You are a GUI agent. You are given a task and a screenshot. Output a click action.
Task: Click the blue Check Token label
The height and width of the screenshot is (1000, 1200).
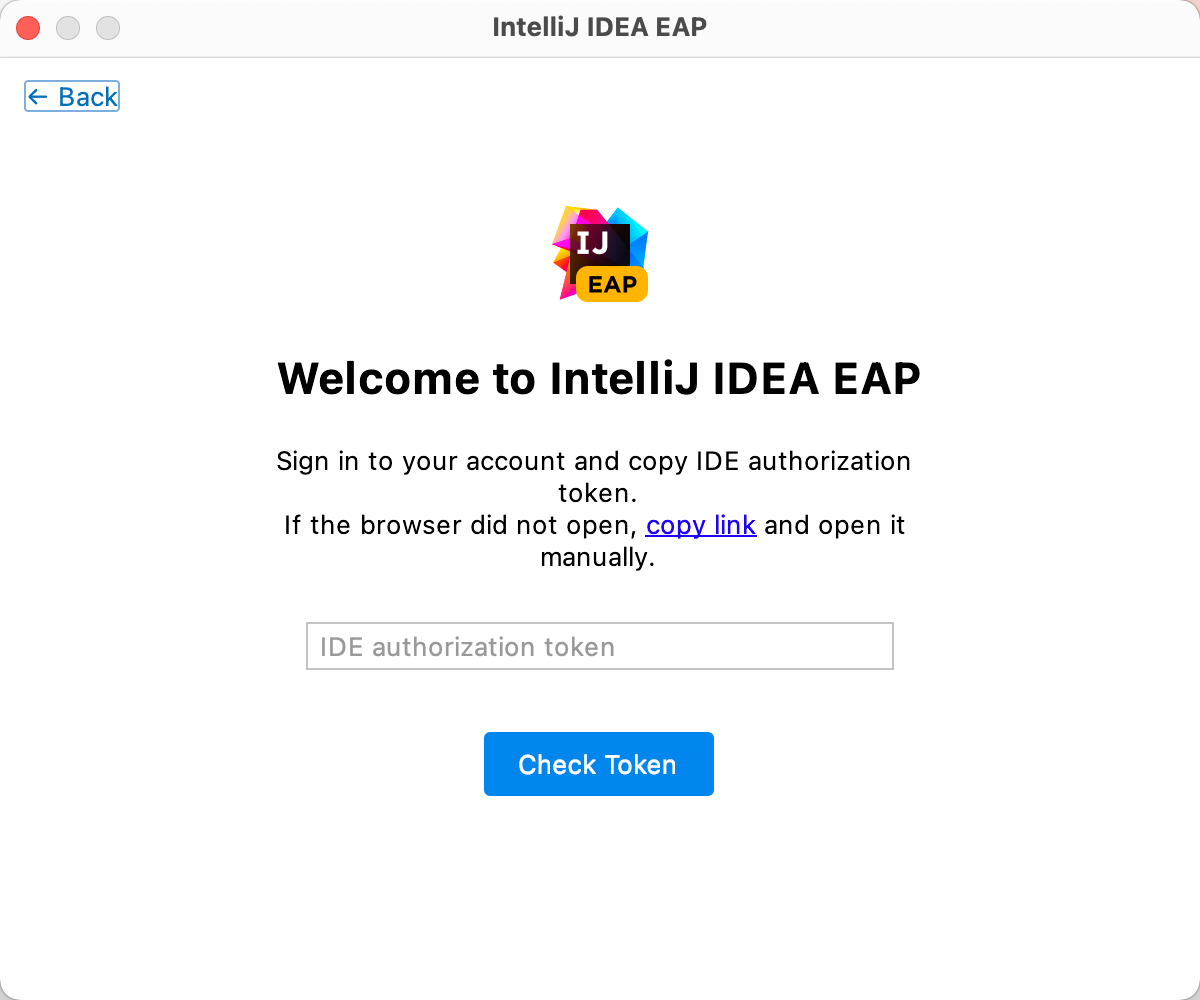pos(598,764)
